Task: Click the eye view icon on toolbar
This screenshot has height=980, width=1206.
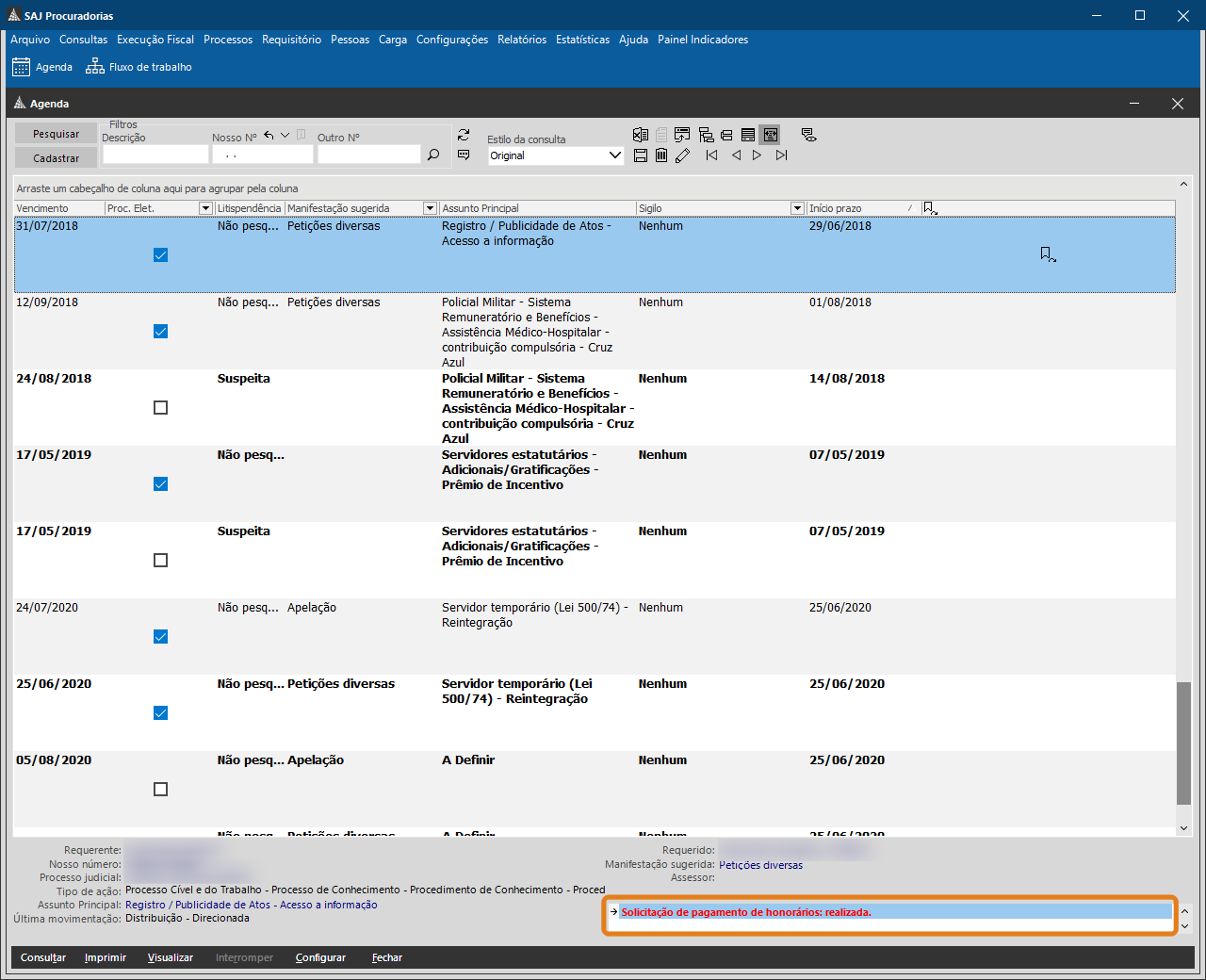Action: [808, 135]
